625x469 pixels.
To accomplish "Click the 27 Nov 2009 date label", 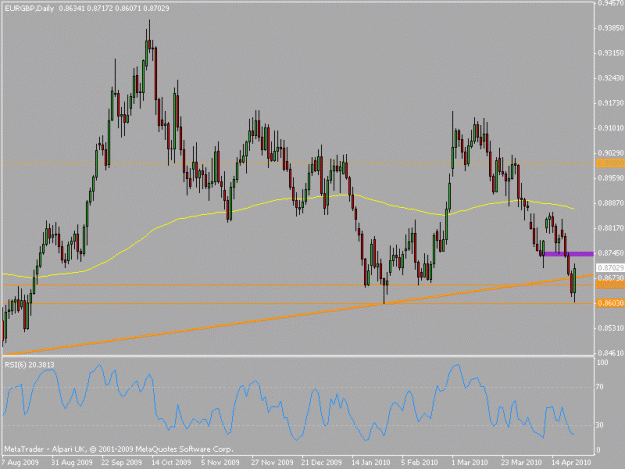I will (x=272, y=462).
